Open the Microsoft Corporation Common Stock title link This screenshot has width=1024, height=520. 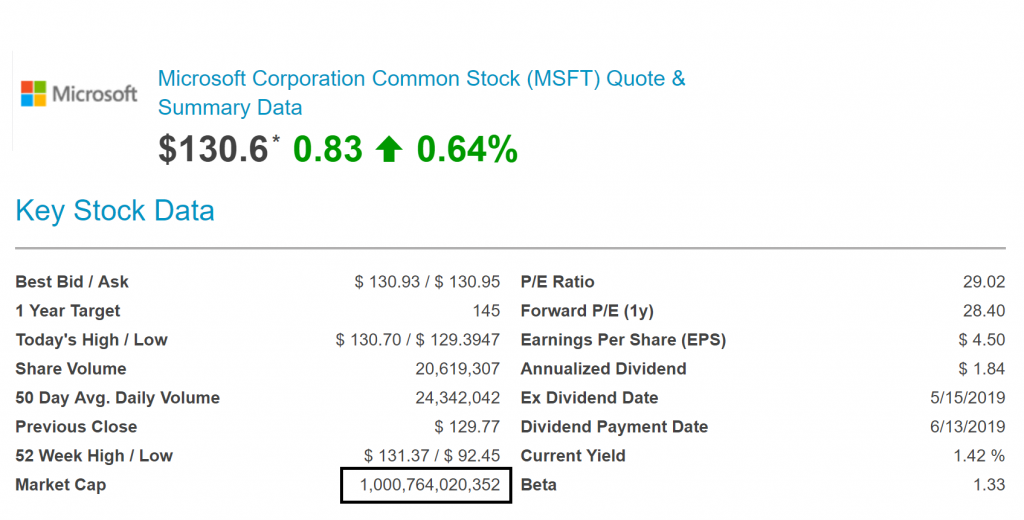click(x=421, y=93)
